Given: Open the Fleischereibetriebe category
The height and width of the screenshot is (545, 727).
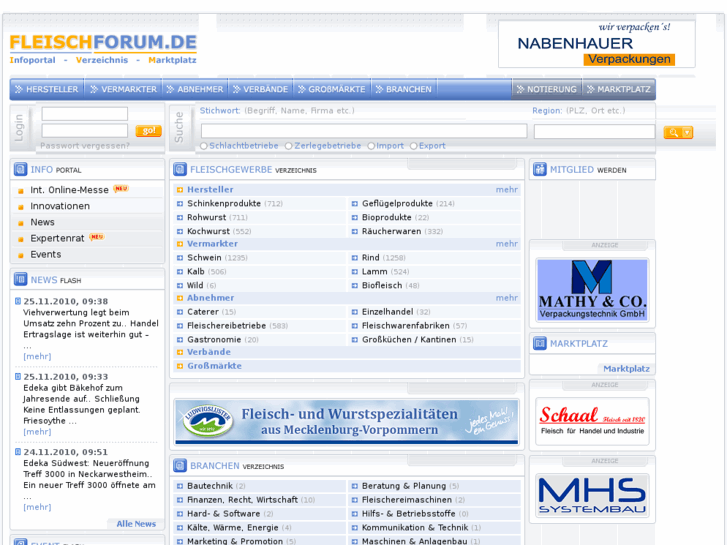Looking at the screenshot, I should pos(227,326).
